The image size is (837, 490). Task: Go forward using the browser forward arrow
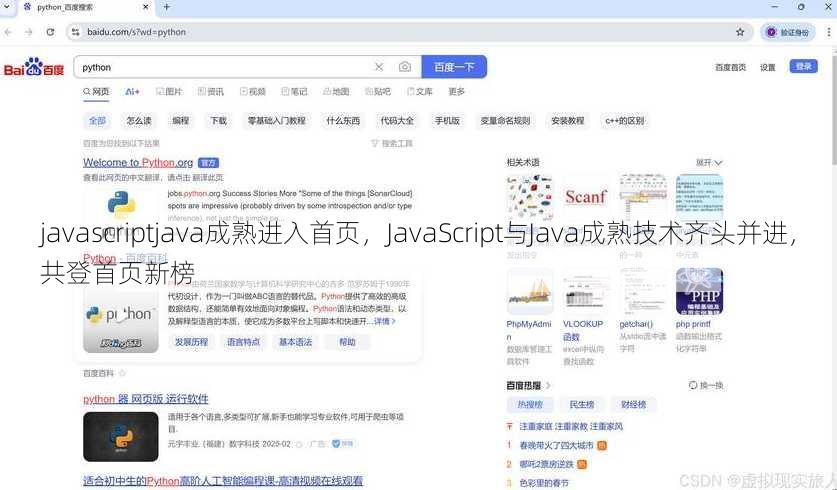[28, 32]
